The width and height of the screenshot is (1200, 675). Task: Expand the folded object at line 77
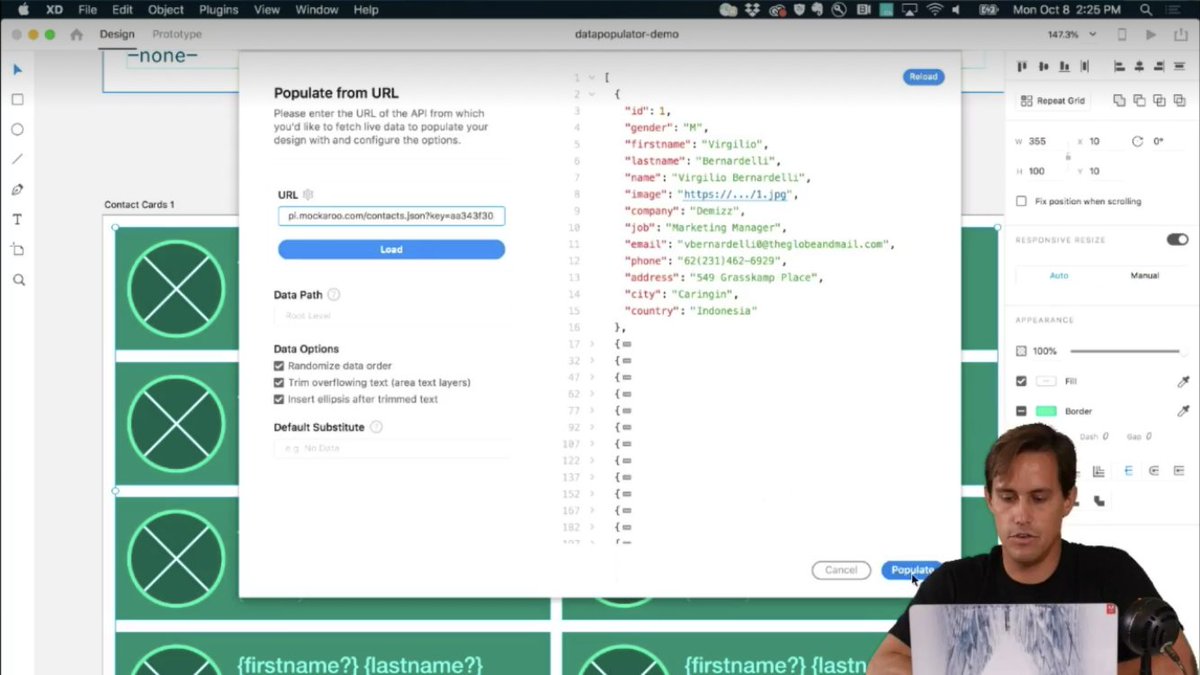[x=592, y=410]
